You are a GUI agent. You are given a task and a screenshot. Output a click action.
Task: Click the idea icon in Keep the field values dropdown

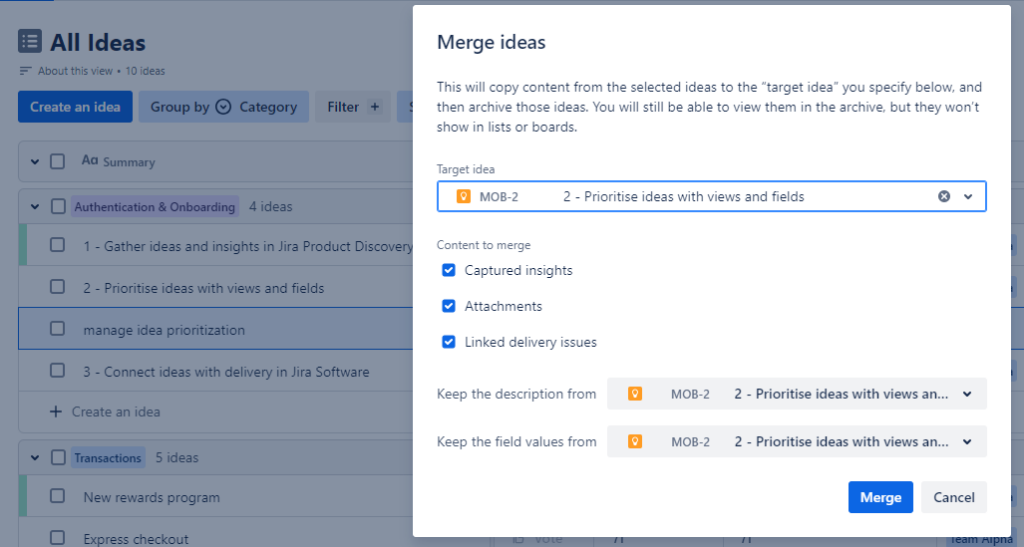point(634,441)
